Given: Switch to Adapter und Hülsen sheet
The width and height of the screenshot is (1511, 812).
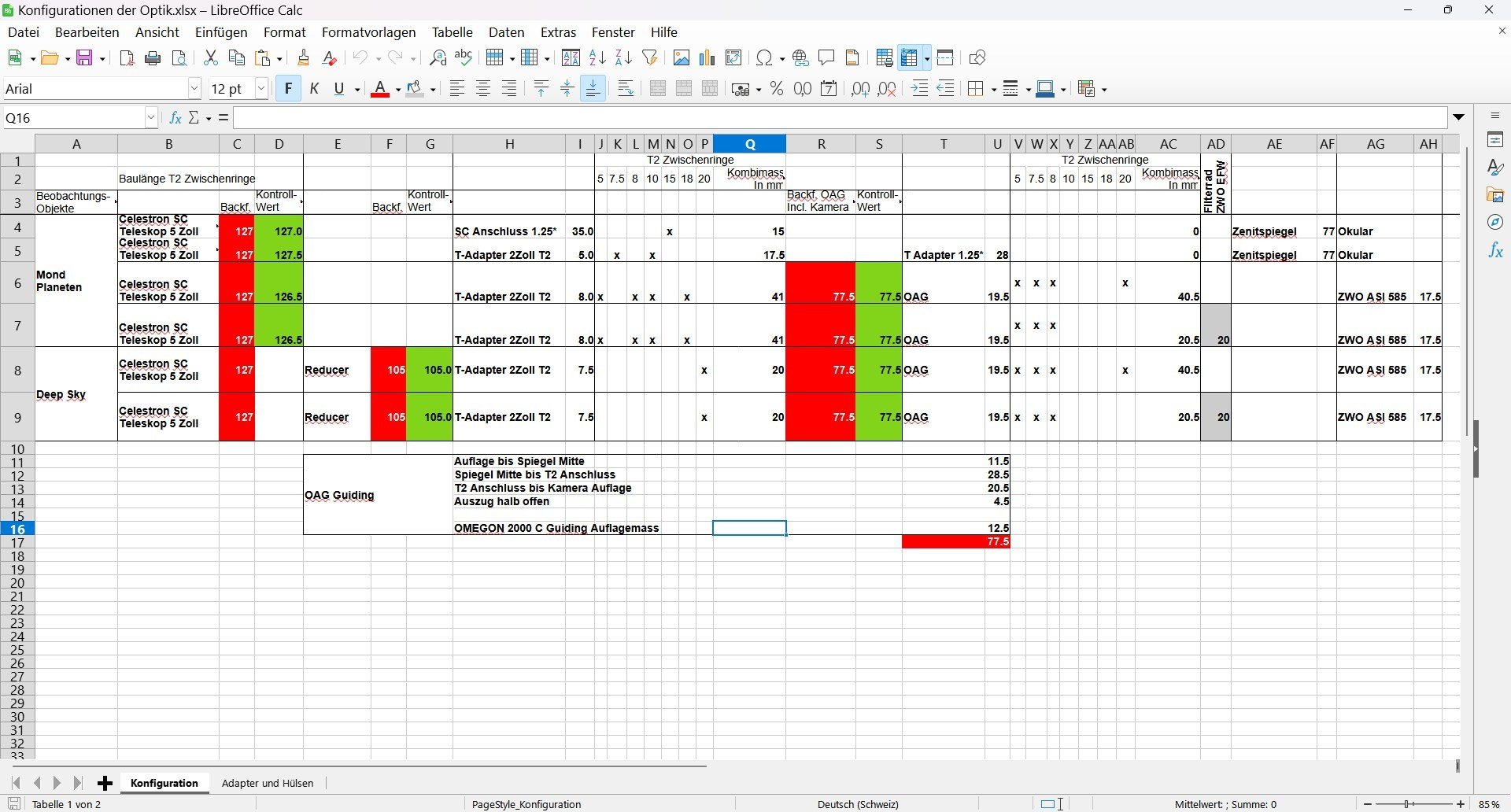Looking at the screenshot, I should tap(268, 783).
